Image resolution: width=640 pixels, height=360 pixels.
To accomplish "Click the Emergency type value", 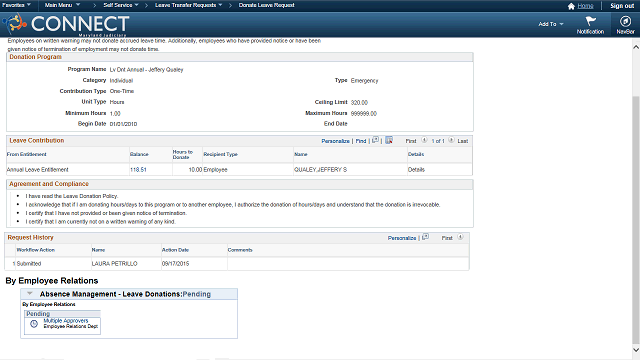I will [364, 81].
